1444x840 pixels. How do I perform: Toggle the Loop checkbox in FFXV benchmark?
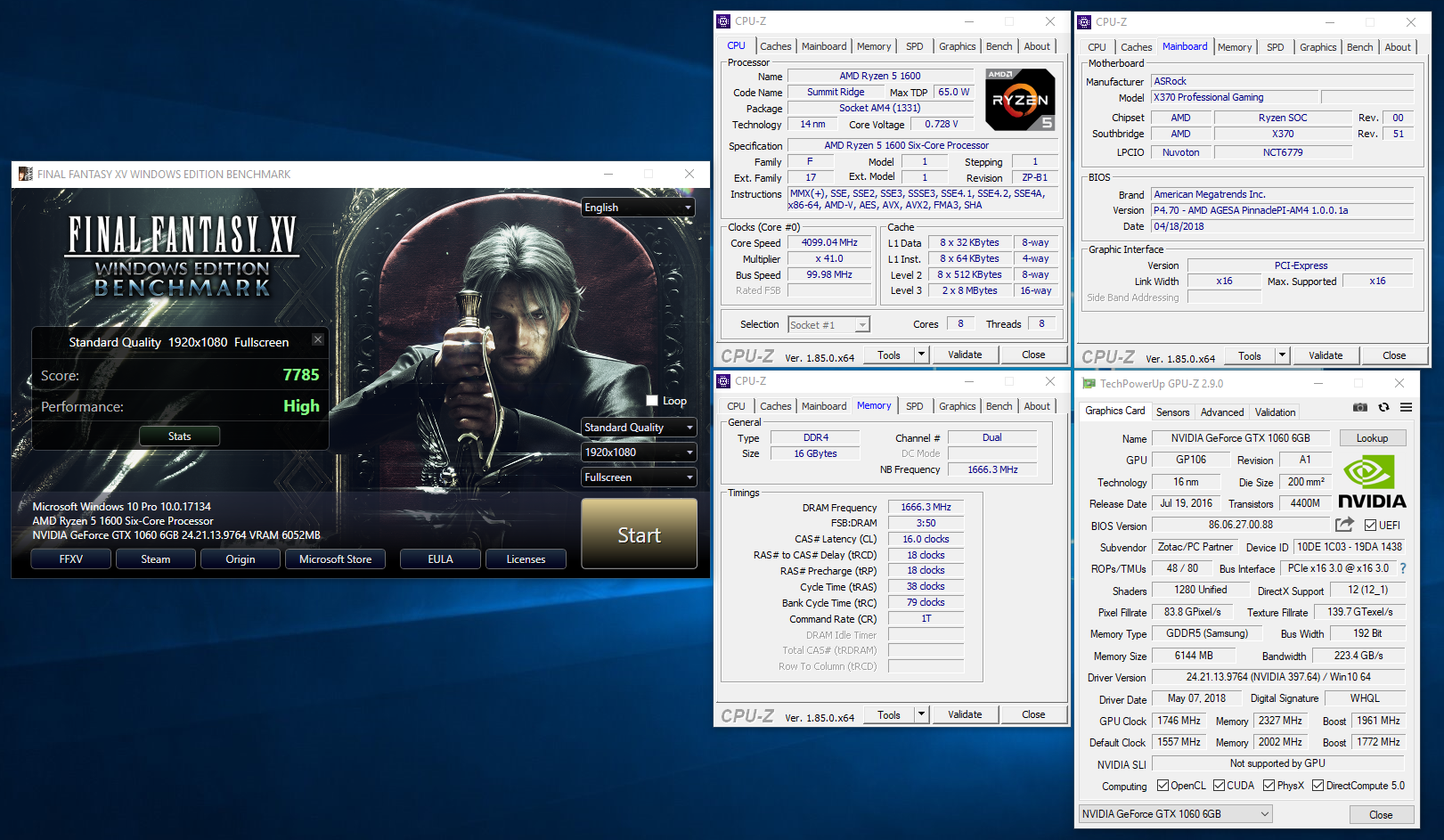pyautogui.click(x=652, y=401)
